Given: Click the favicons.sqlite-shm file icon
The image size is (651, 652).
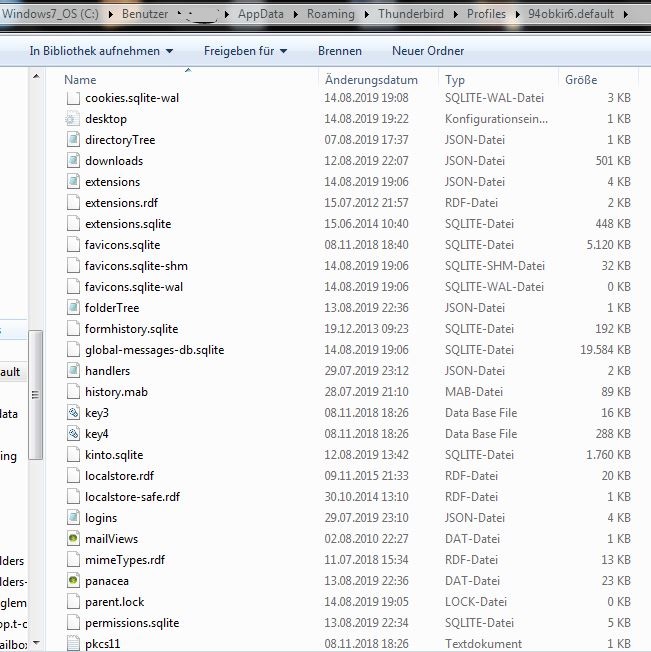Looking at the screenshot, I should [73, 266].
